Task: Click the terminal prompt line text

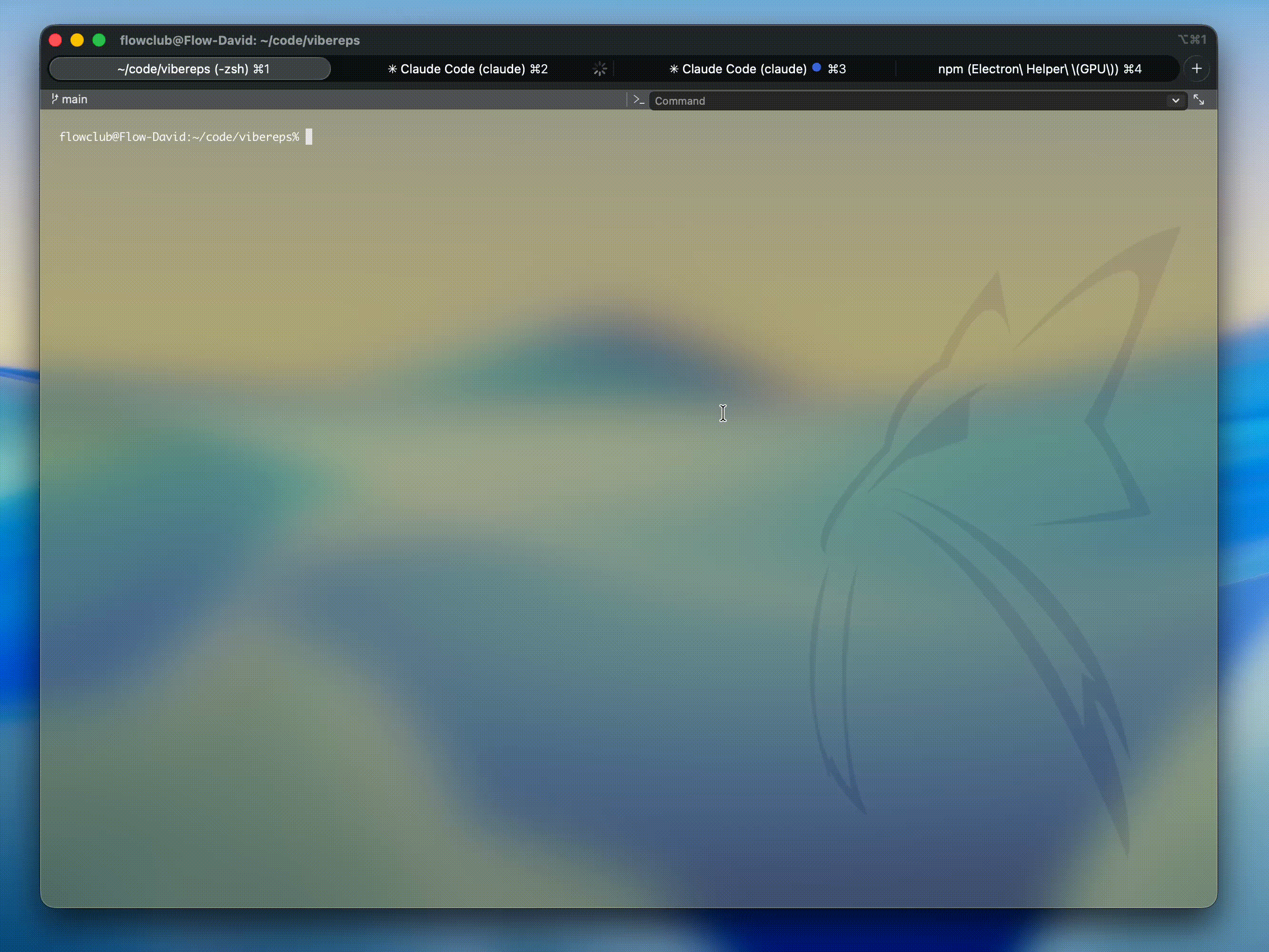Action: (179, 137)
